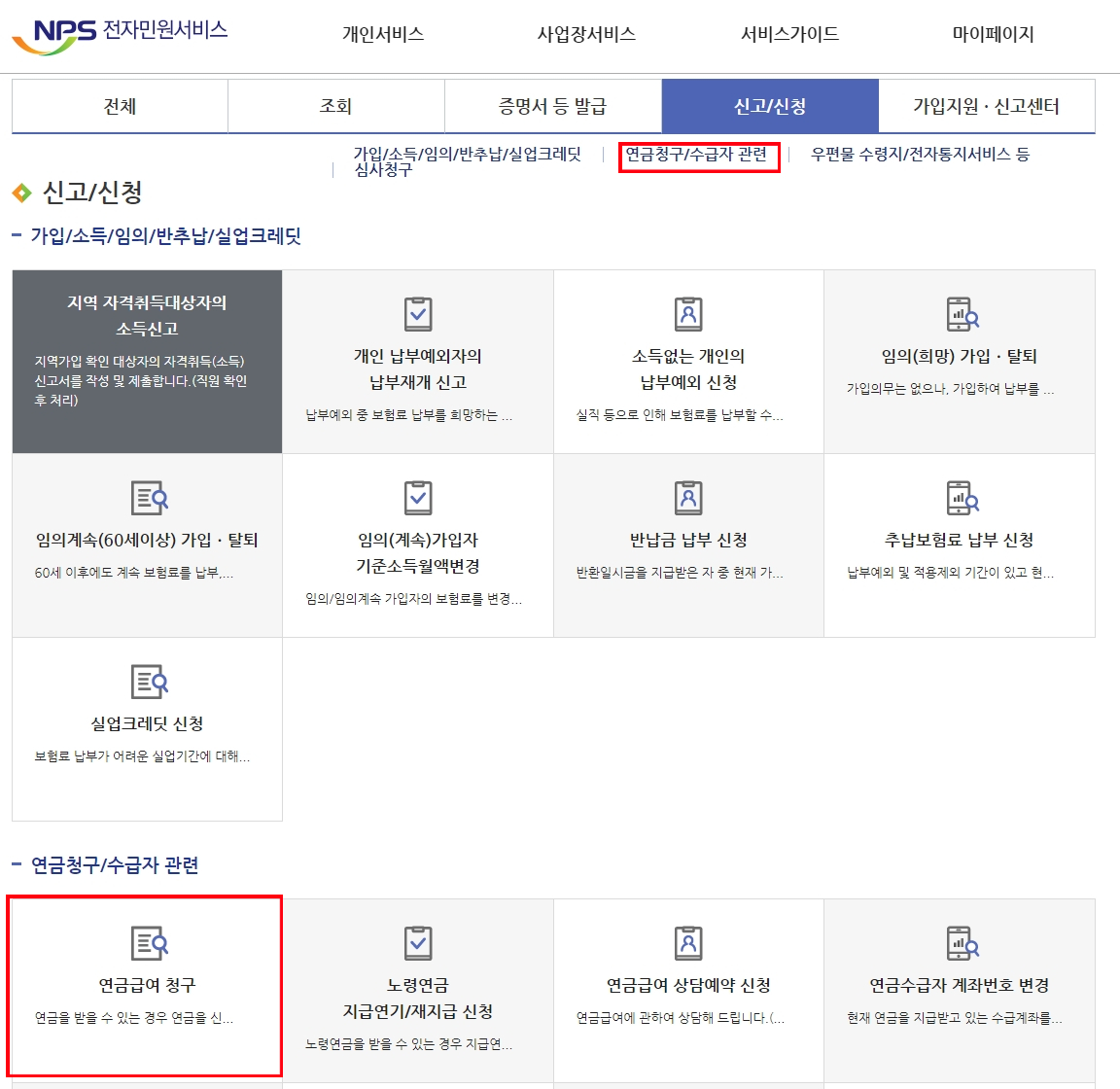Open 임의계속(60세이상) 가입 · 탈퇴 title
This screenshot has width=1120, height=1089.
coord(147,540)
